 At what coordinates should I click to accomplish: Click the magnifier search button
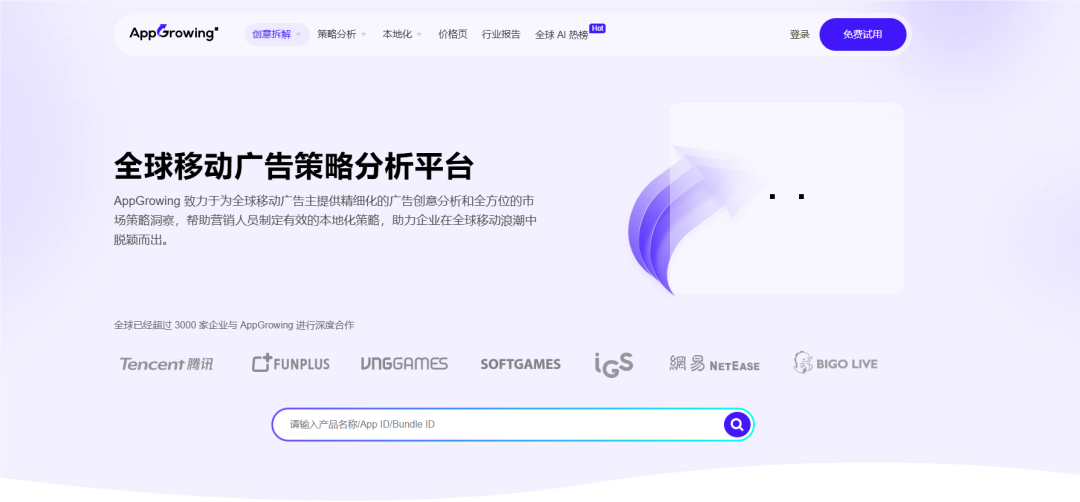click(x=736, y=424)
